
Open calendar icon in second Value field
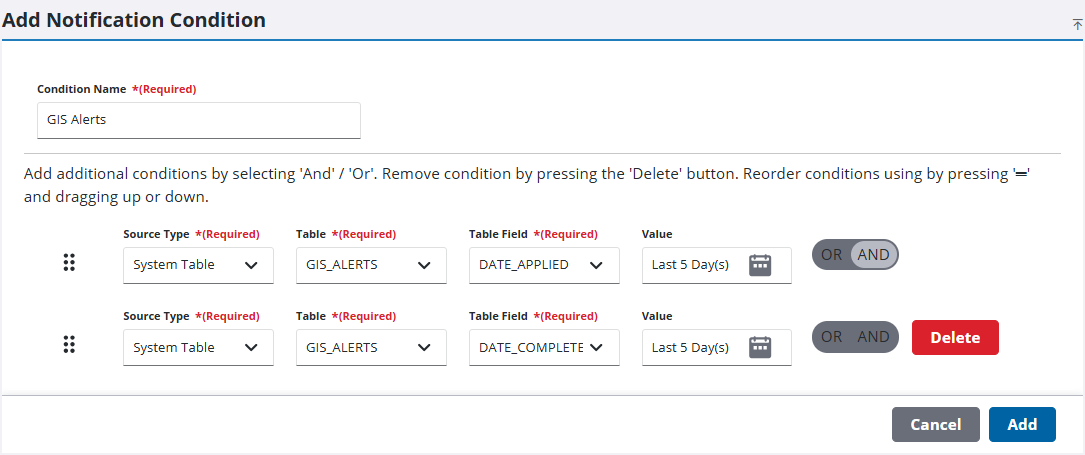[760, 347]
